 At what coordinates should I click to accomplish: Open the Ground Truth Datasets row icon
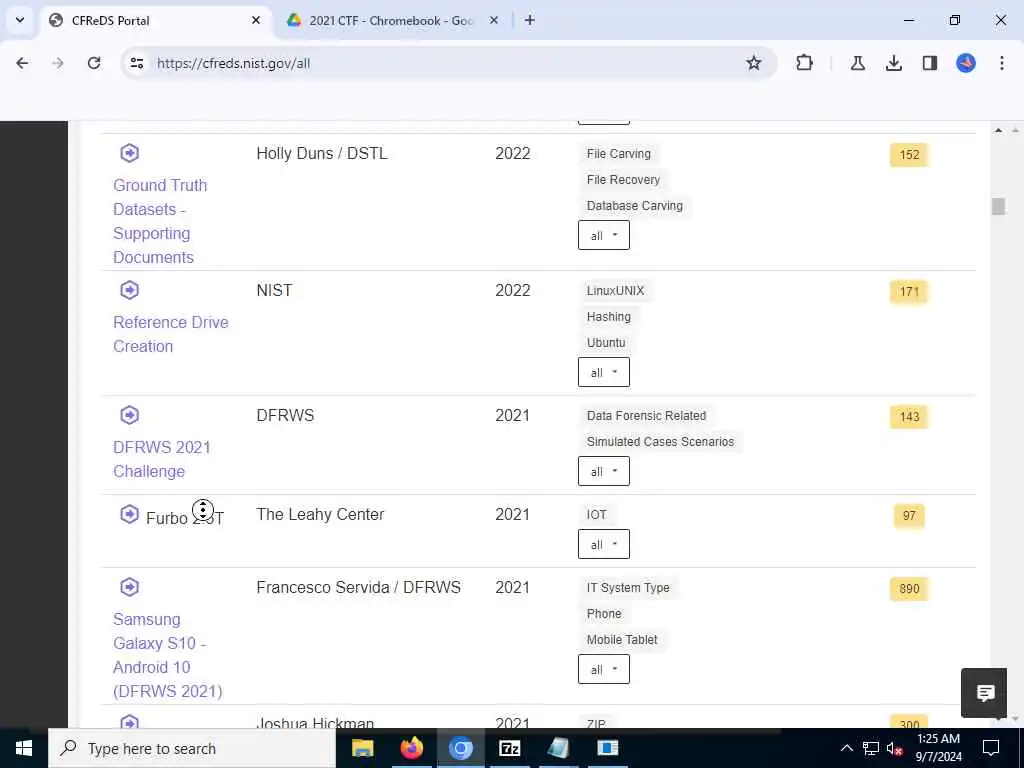[129, 153]
